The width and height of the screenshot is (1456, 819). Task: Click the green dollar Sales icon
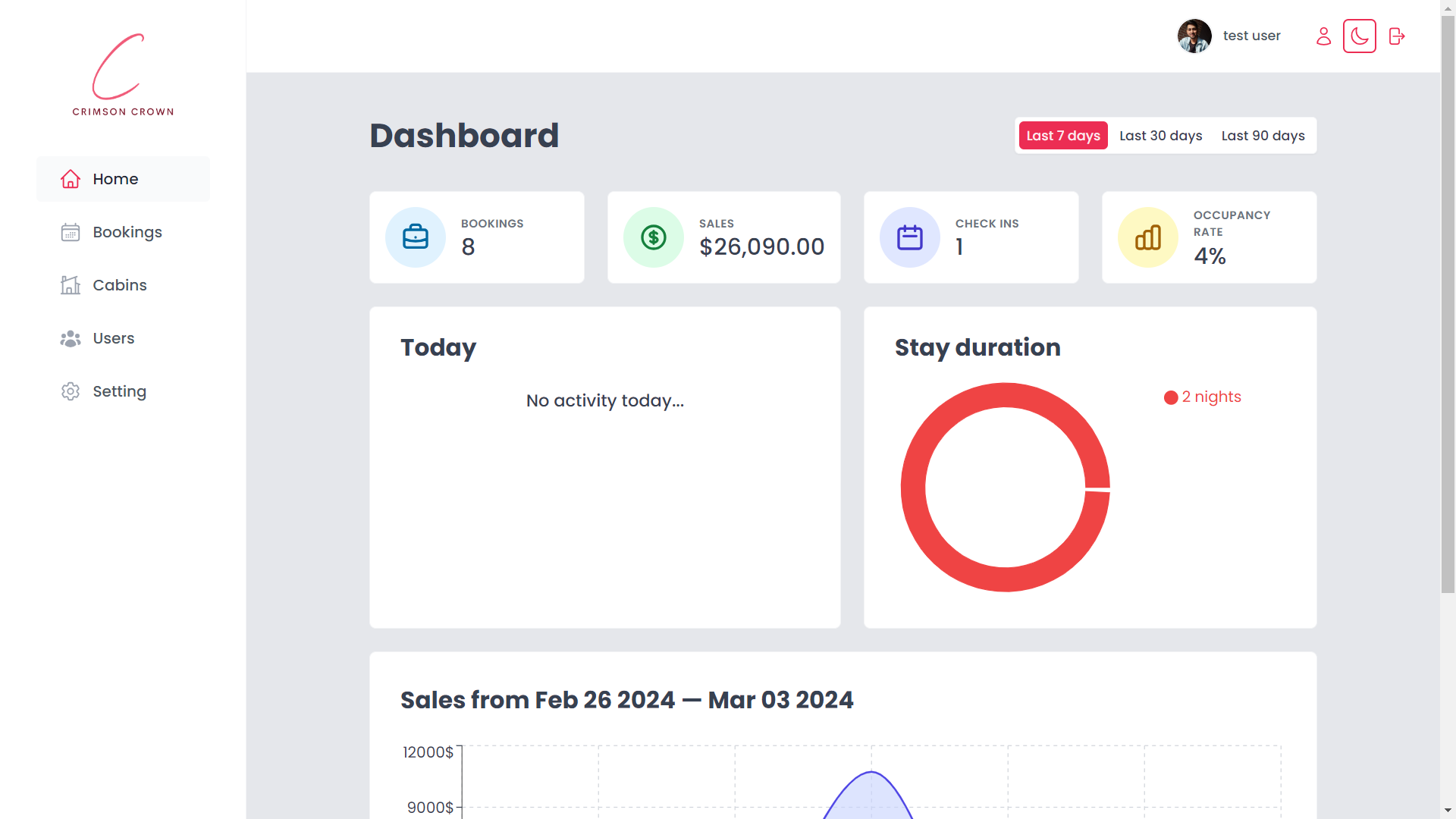653,237
